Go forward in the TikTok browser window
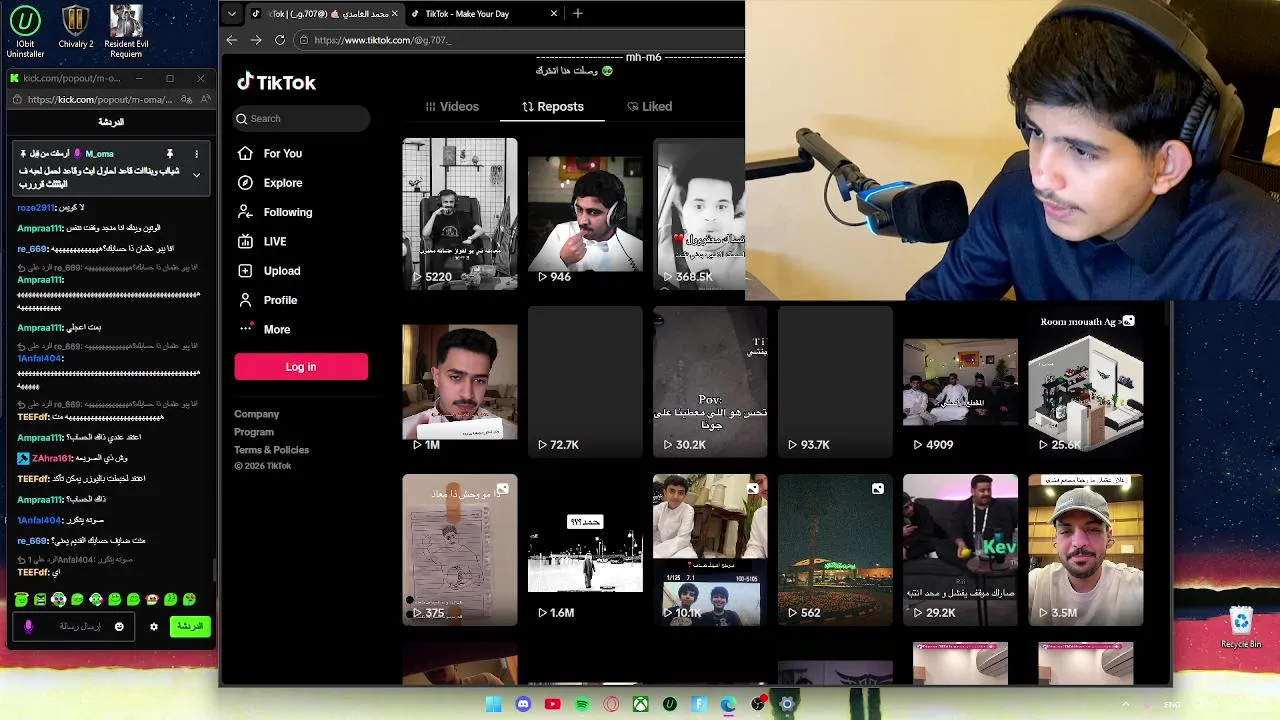This screenshot has width=1280, height=720. click(256, 40)
